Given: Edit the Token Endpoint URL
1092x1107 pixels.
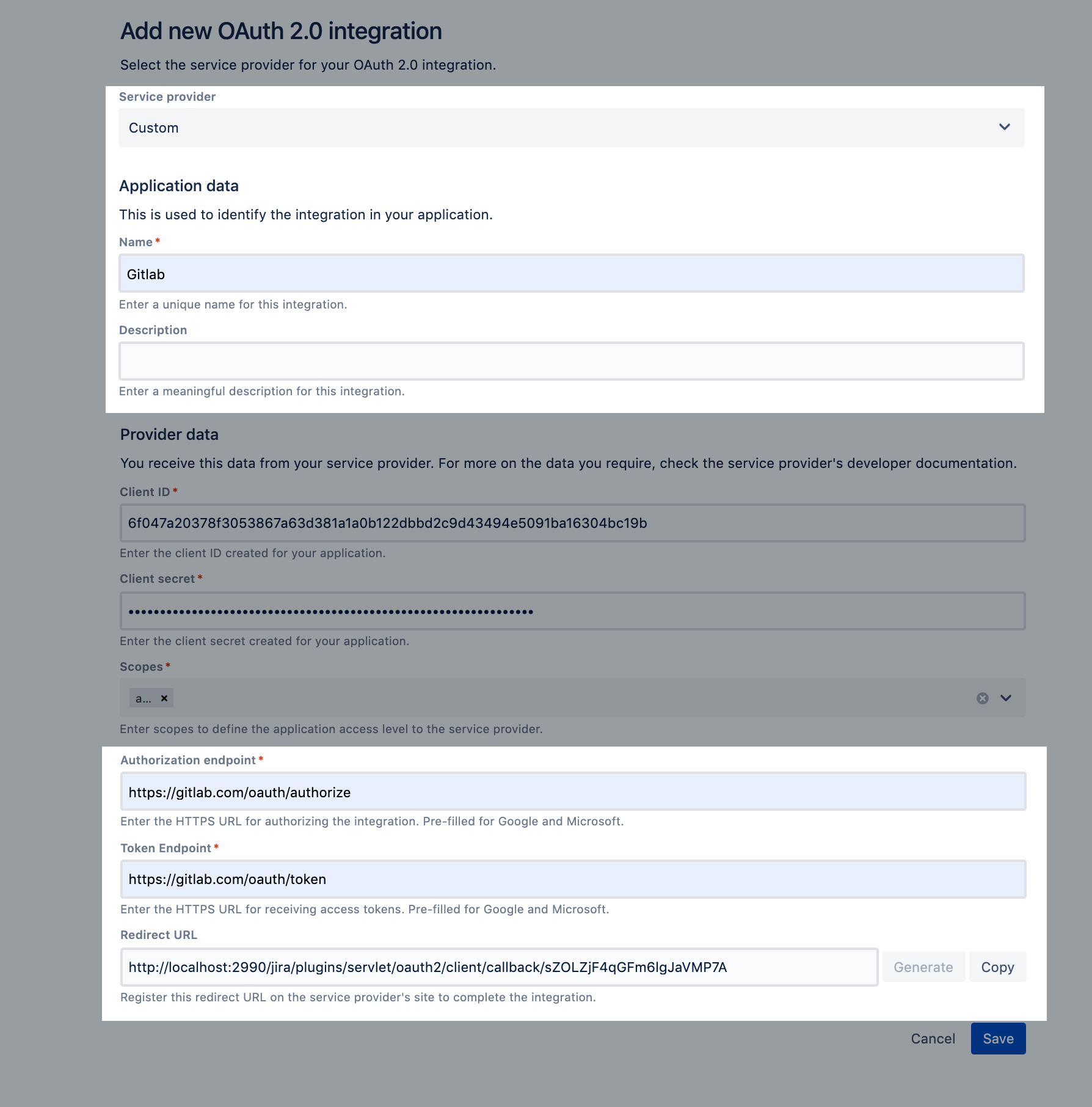Looking at the screenshot, I should [573, 879].
